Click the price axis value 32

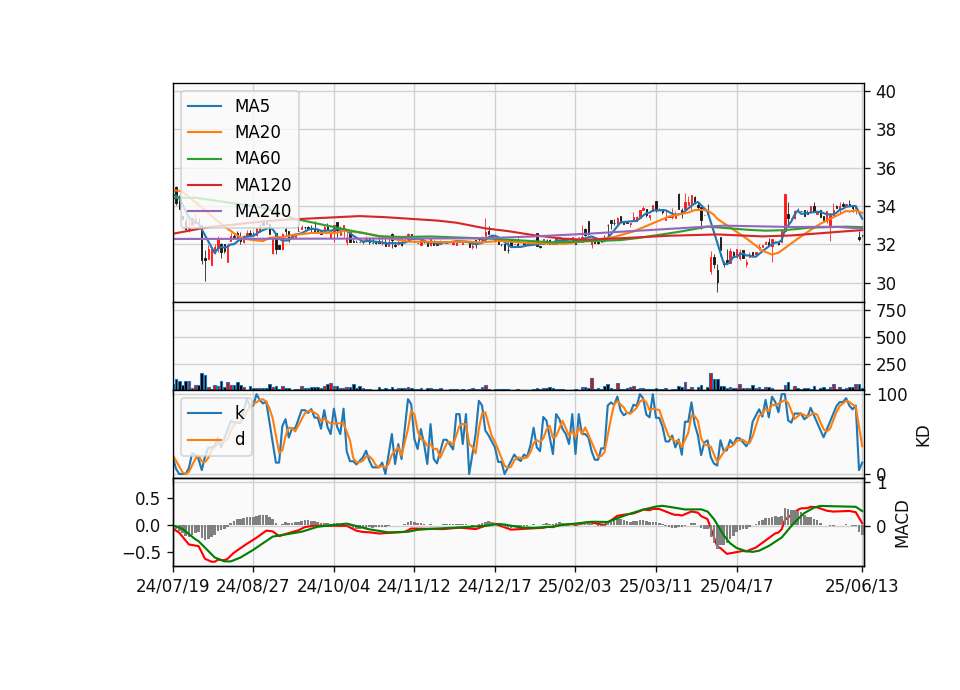[885, 245]
